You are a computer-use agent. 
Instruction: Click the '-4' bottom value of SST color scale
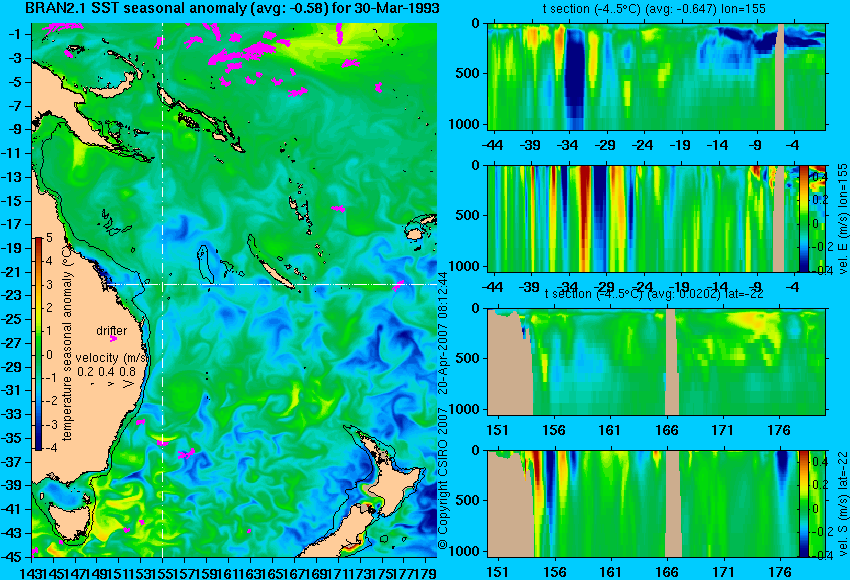[48, 448]
